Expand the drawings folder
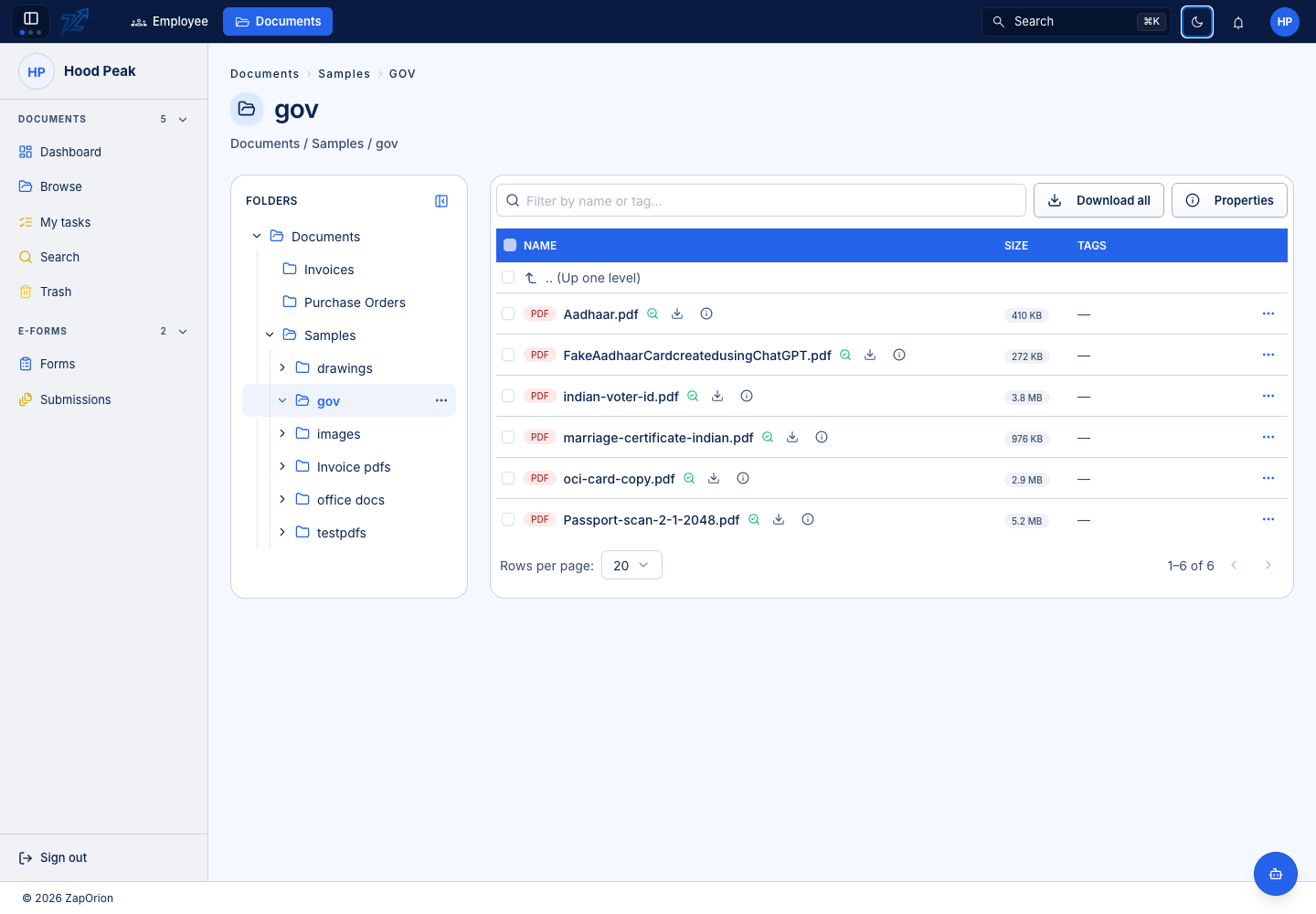The image size is (1316, 914). pos(282,367)
